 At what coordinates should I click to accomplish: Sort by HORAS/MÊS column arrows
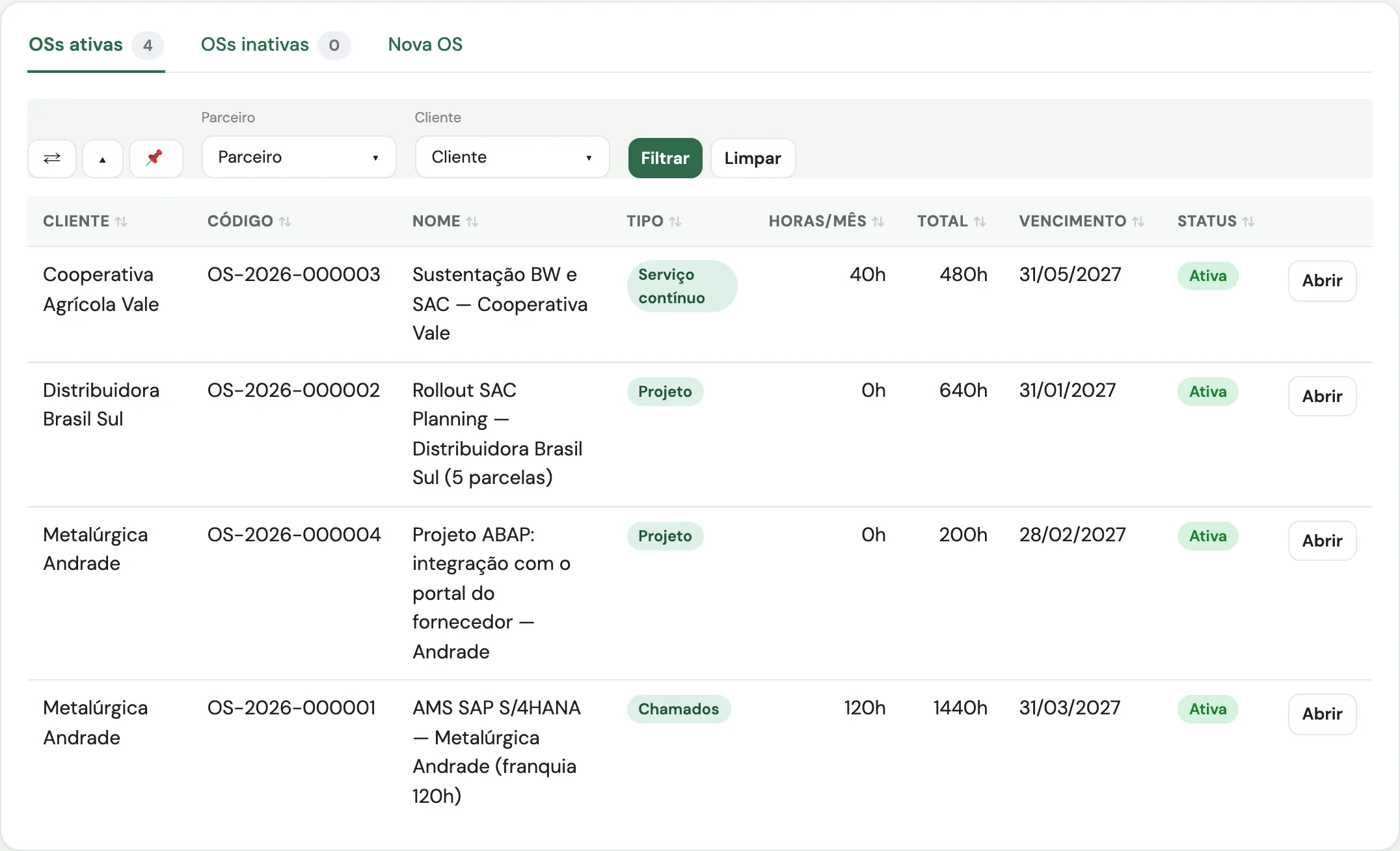pos(878,222)
